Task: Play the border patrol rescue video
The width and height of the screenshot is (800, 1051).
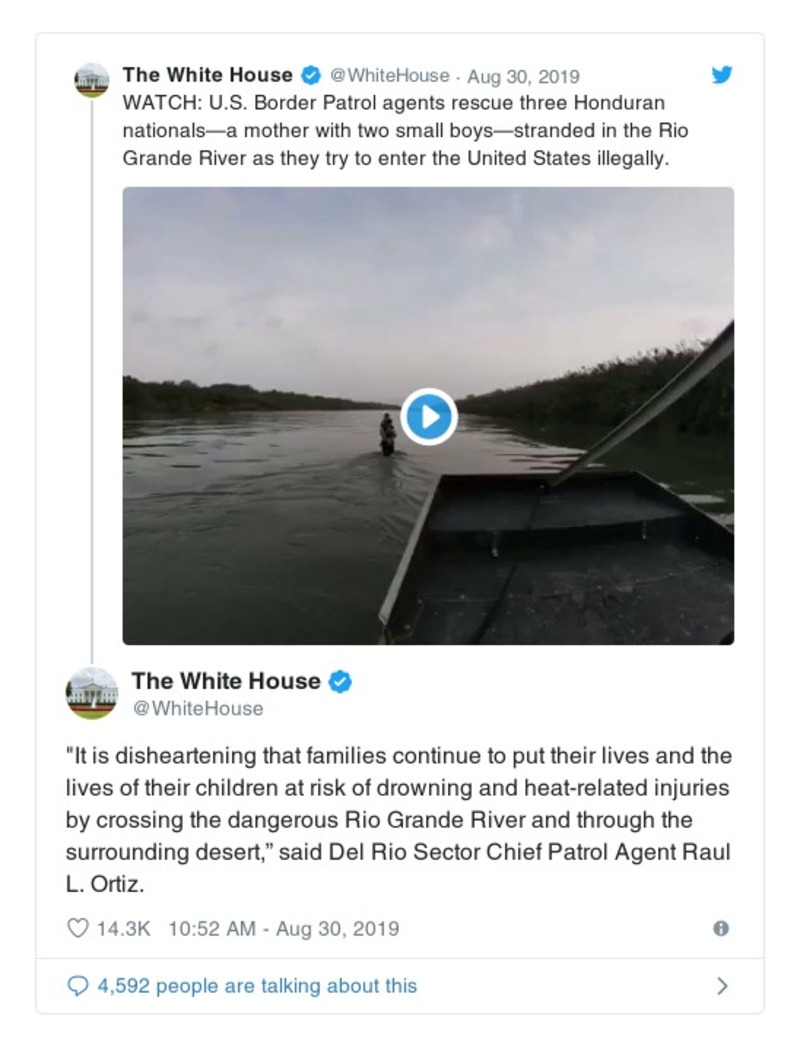Action: coord(428,417)
